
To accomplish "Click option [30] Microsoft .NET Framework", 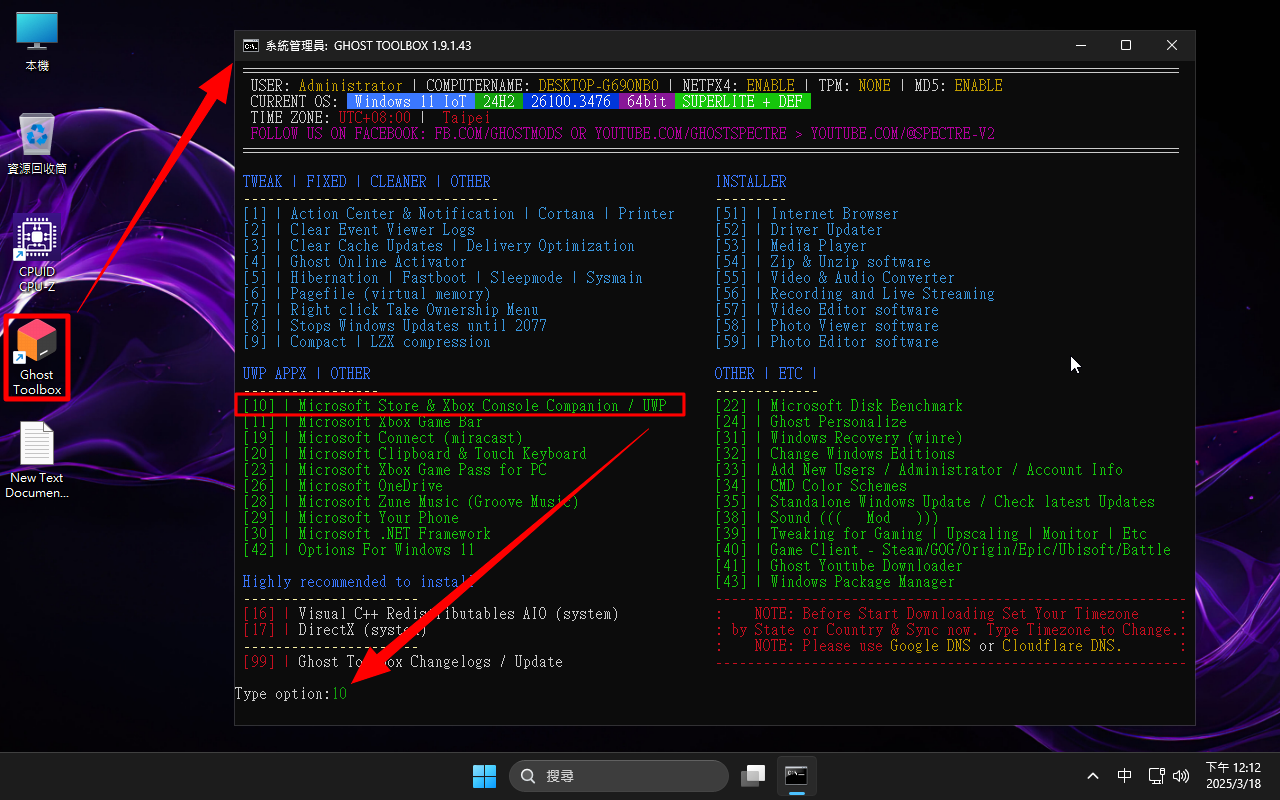I will (367, 534).
